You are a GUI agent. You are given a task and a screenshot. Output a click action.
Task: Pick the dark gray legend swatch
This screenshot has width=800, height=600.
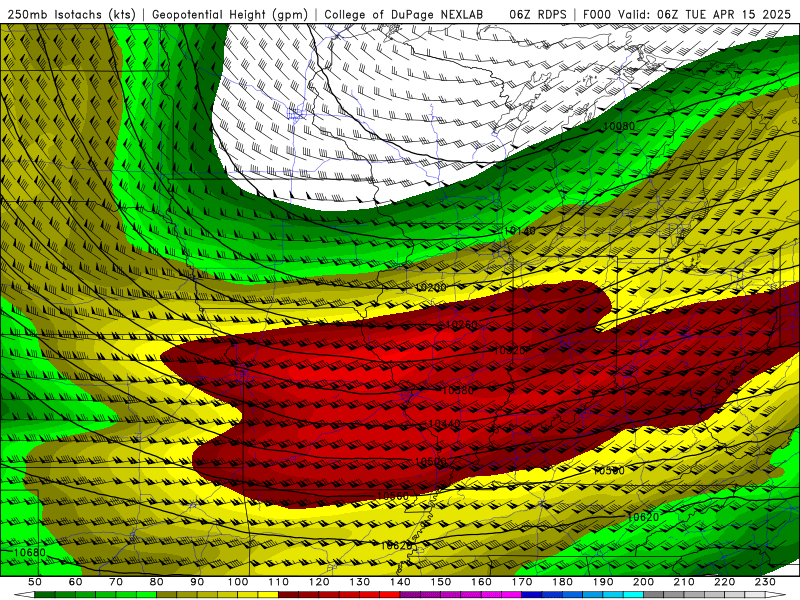(x=653, y=594)
